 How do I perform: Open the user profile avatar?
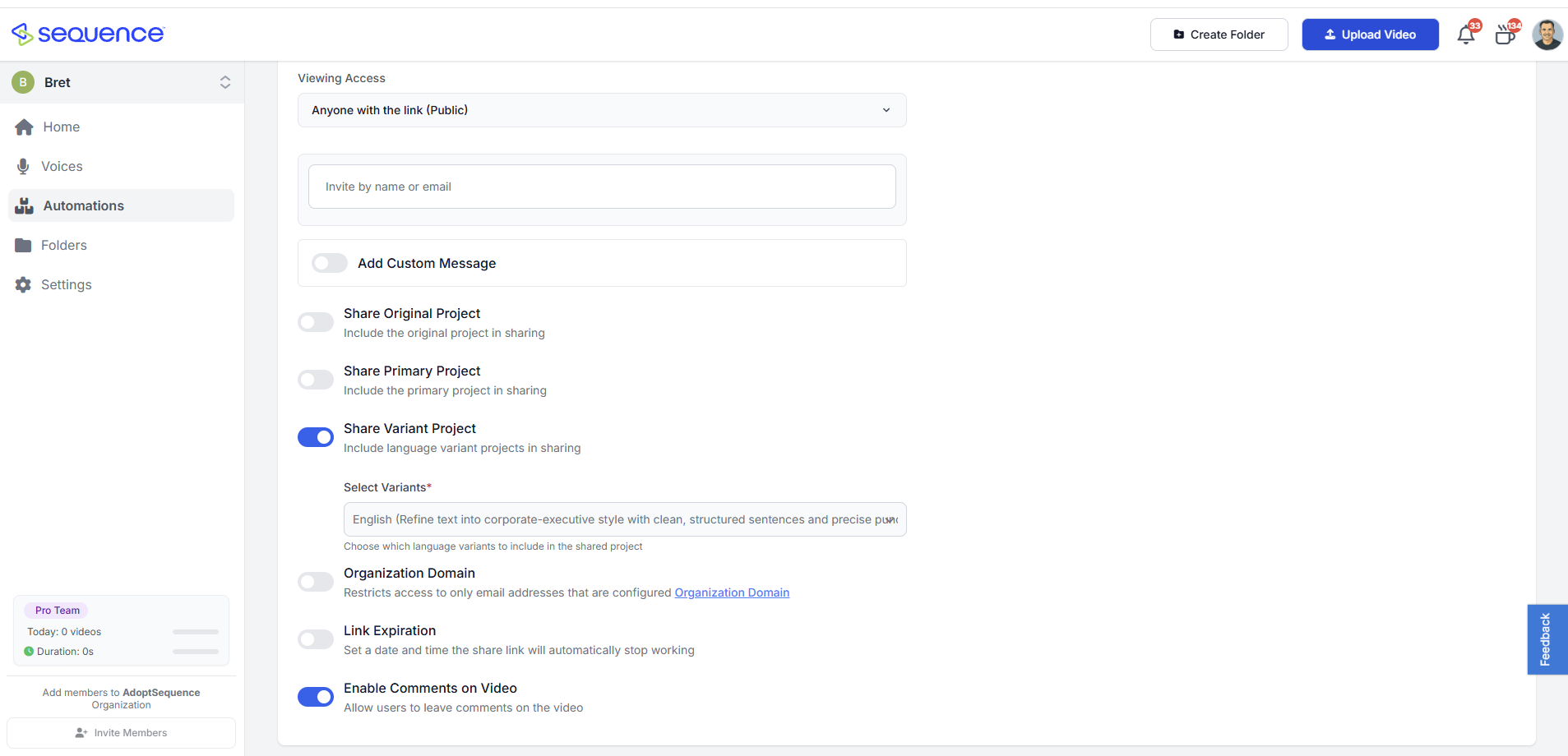coord(1547,35)
